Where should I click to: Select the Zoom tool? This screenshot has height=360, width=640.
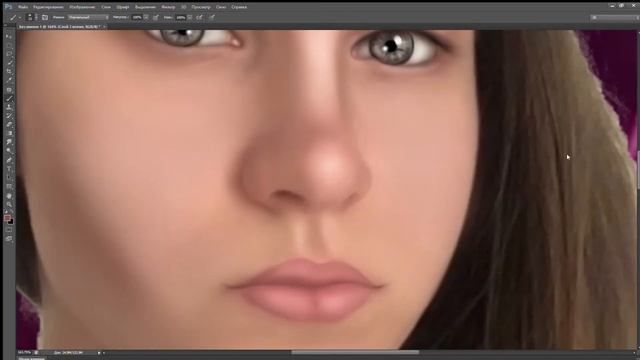click(9, 204)
